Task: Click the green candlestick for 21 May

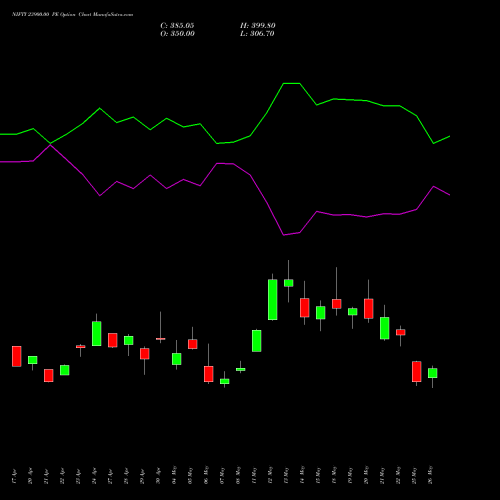Action: coord(385,328)
